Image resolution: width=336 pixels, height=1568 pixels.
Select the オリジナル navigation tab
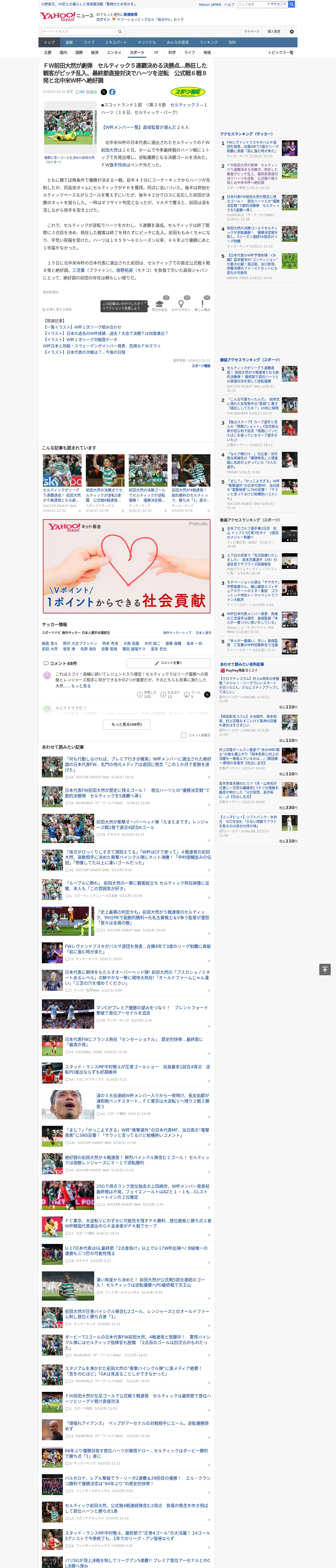147,43
